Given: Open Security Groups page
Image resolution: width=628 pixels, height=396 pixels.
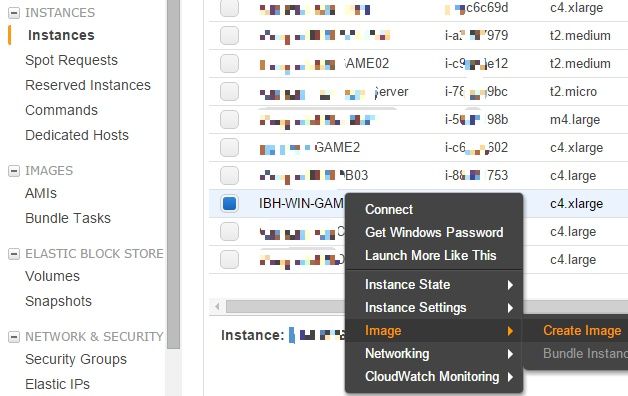Looking at the screenshot, I should click(x=76, y=359).
